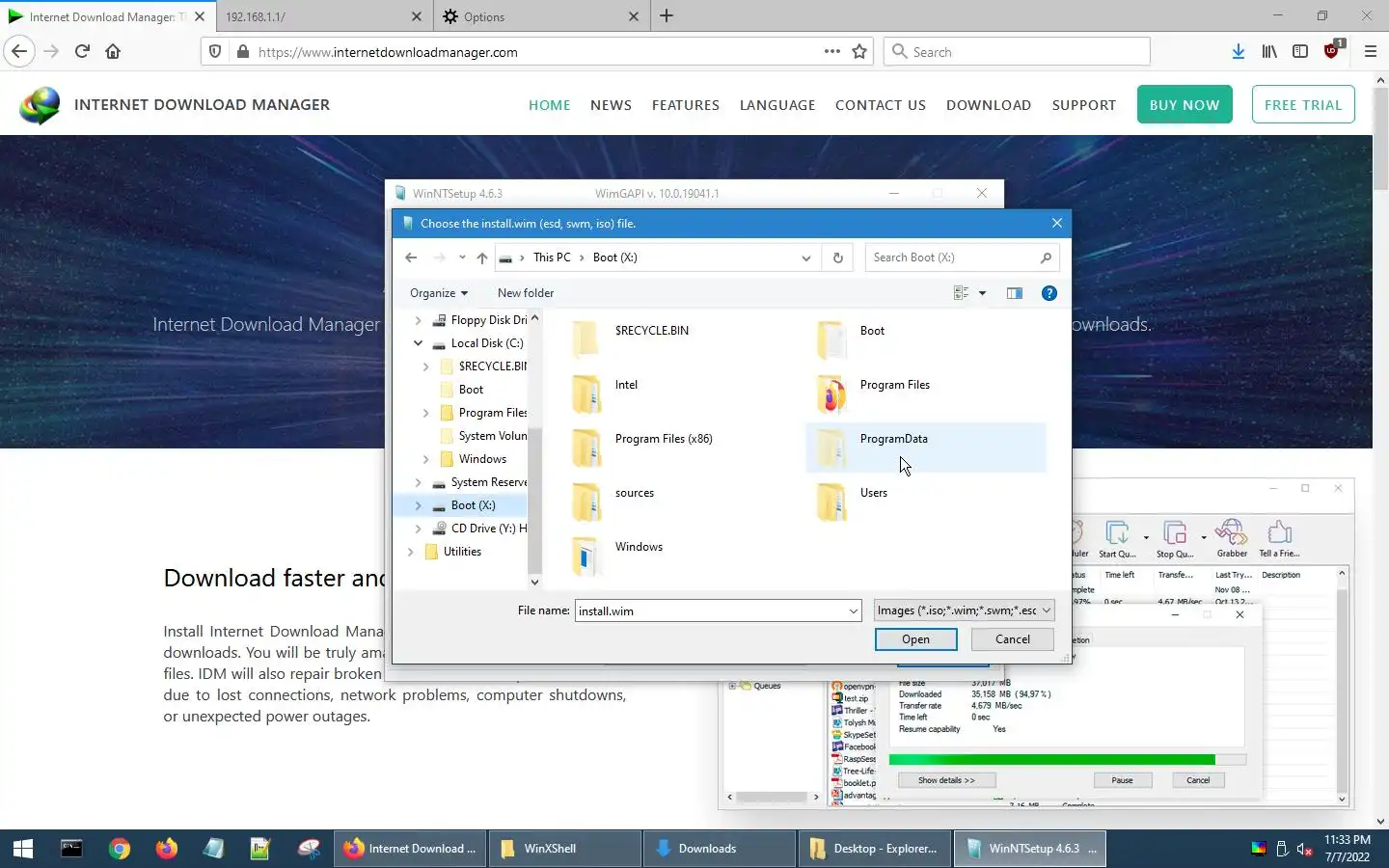Refresh the Boot (X:) folder listing
1389x868 pixels.
coord(837,258)
